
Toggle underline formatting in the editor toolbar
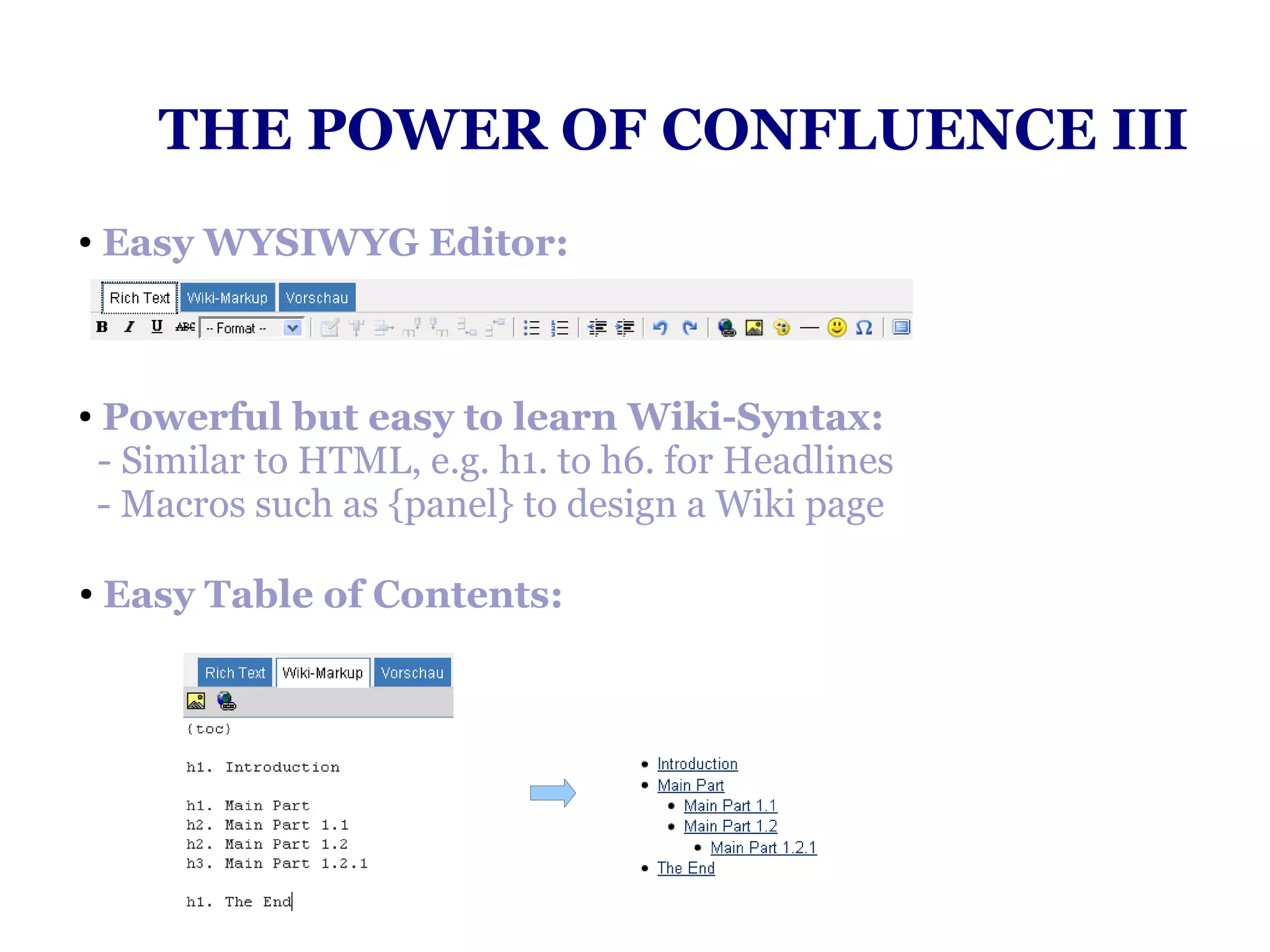point(157,327)
